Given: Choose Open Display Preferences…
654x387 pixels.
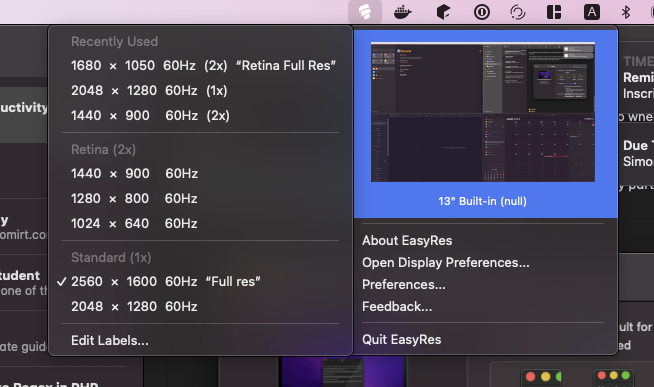Looking at the screenshot, I should click(485, 263).
